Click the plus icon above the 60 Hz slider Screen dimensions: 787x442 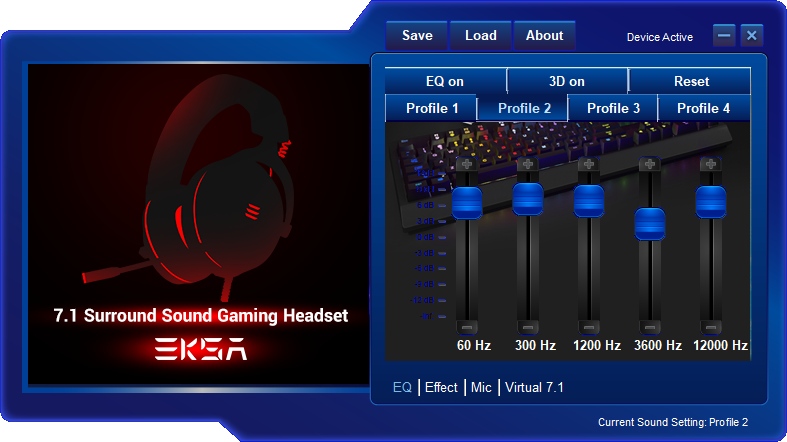coord(467,164)
